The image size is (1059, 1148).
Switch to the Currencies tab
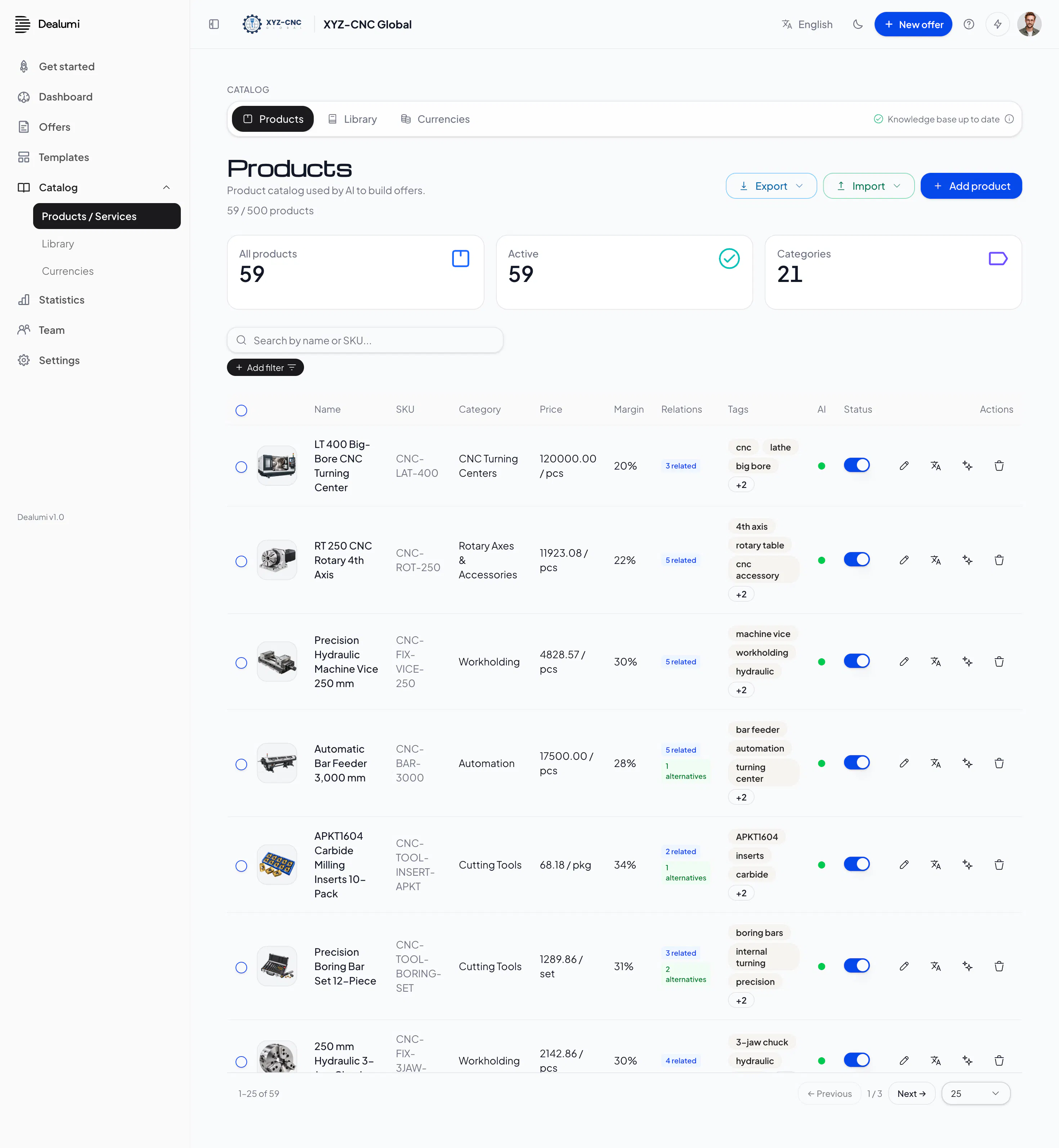click(435, 119)
